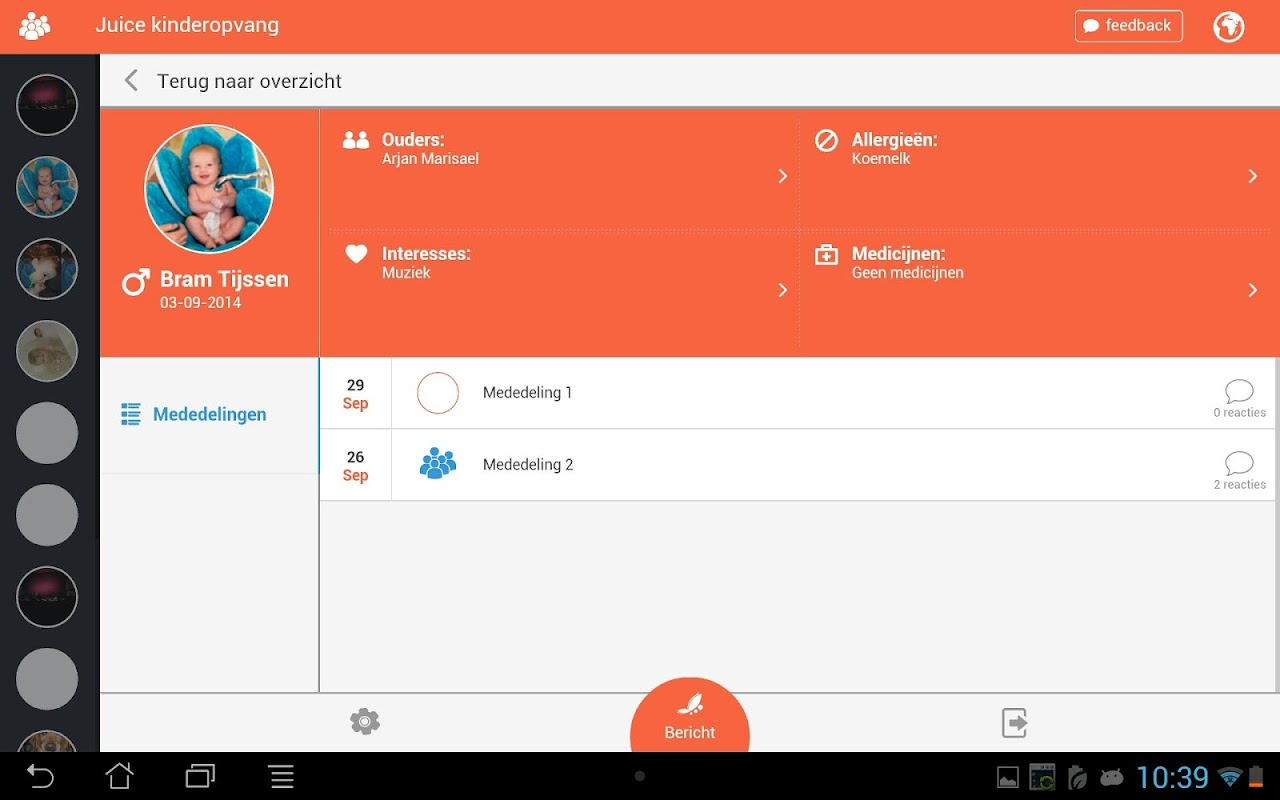Click the Muziek interest text
Screen dimensions: 1280x800
tap(406, 273)
